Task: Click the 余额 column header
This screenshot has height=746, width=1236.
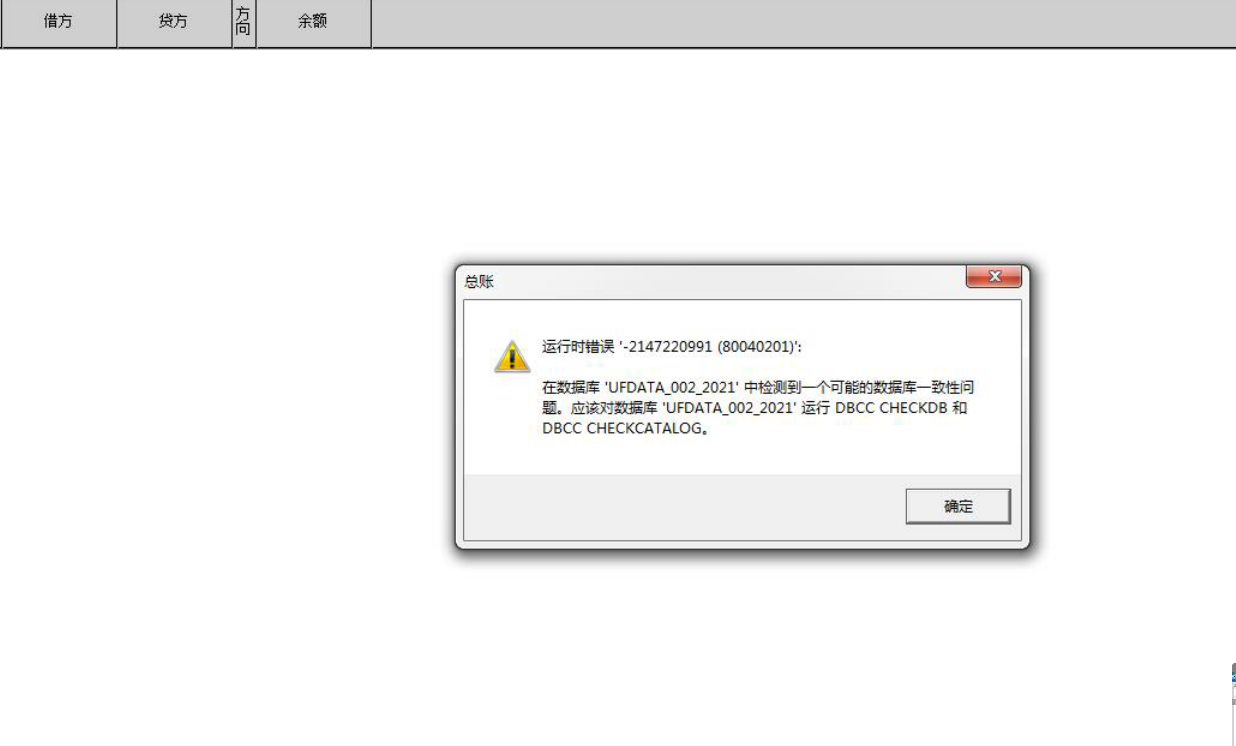Action: coord(313,22)
